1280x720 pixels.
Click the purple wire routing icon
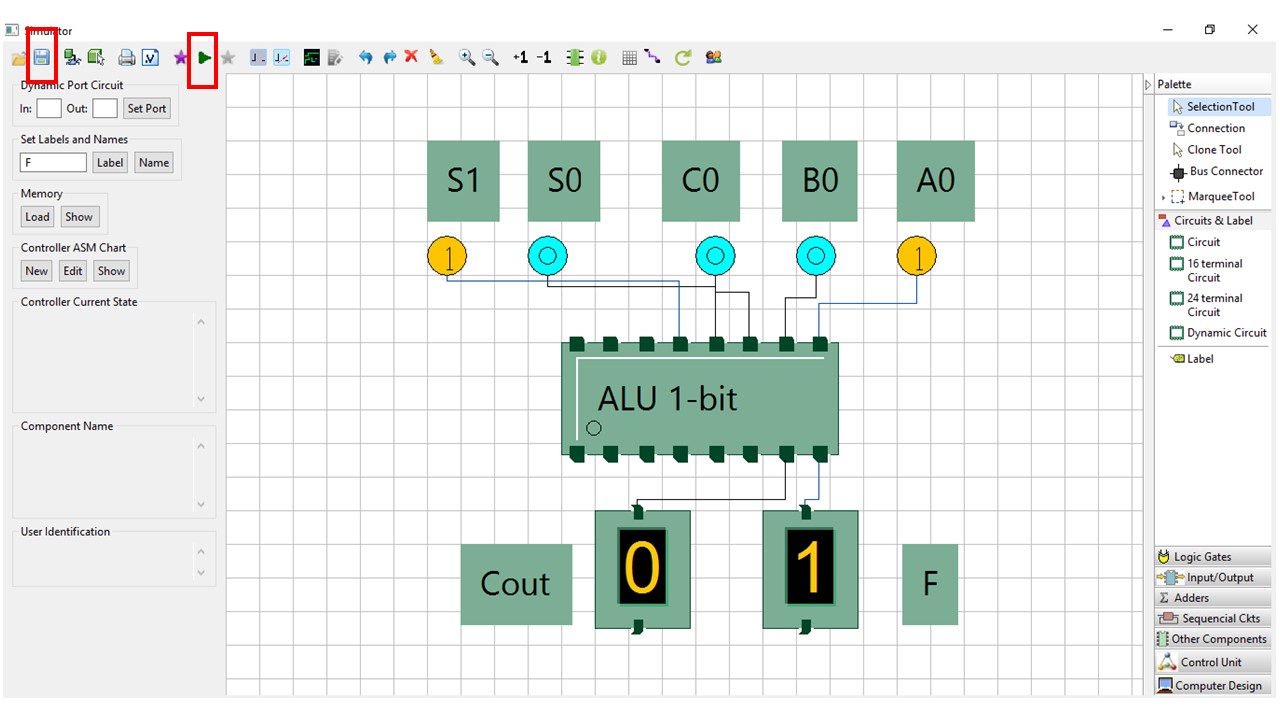[x=652, y=56]
